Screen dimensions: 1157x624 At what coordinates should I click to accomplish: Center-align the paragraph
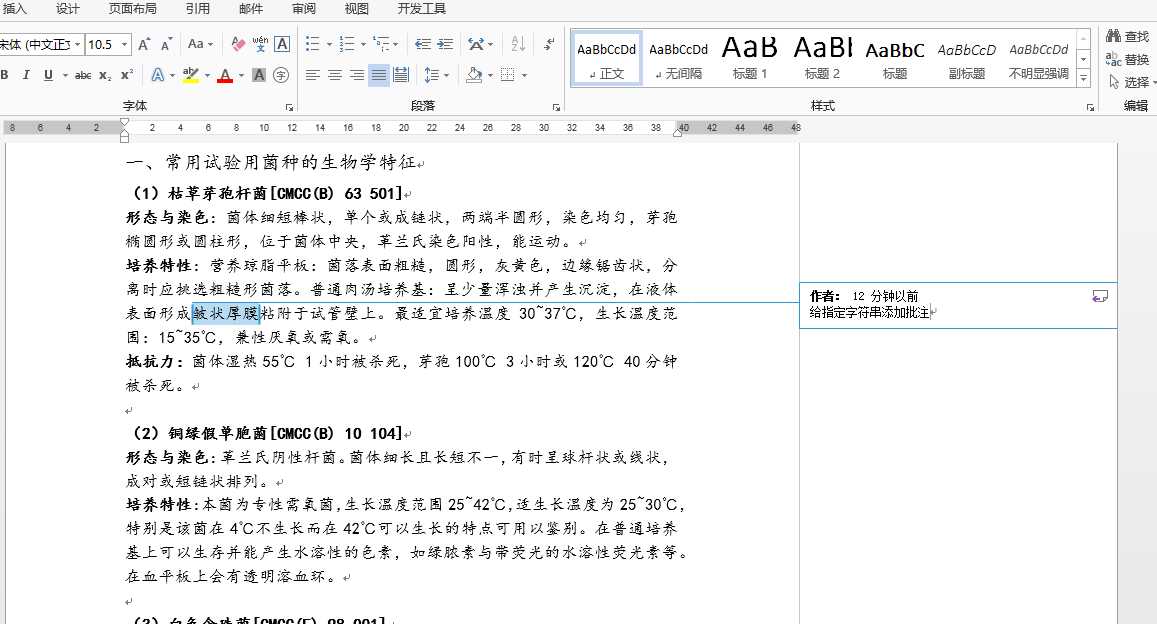[x=335, y=74]
